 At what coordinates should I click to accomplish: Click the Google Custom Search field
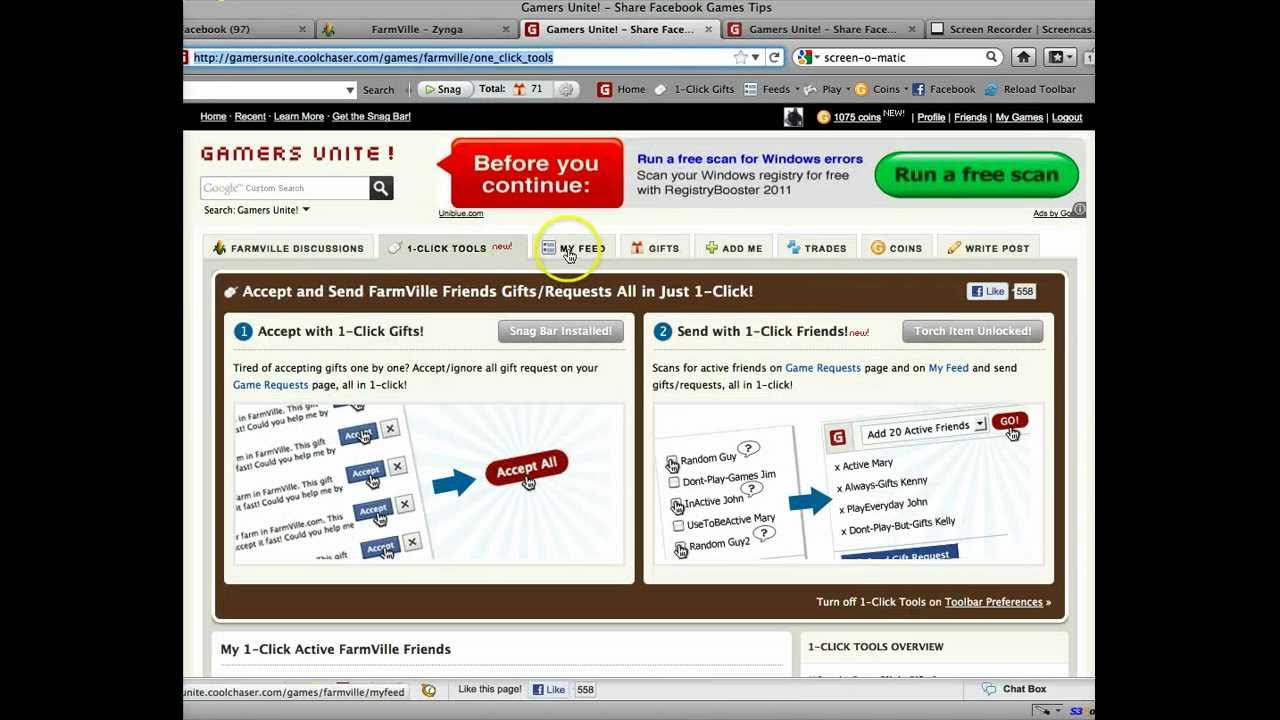pyautogui.click(x=285, y=188)
